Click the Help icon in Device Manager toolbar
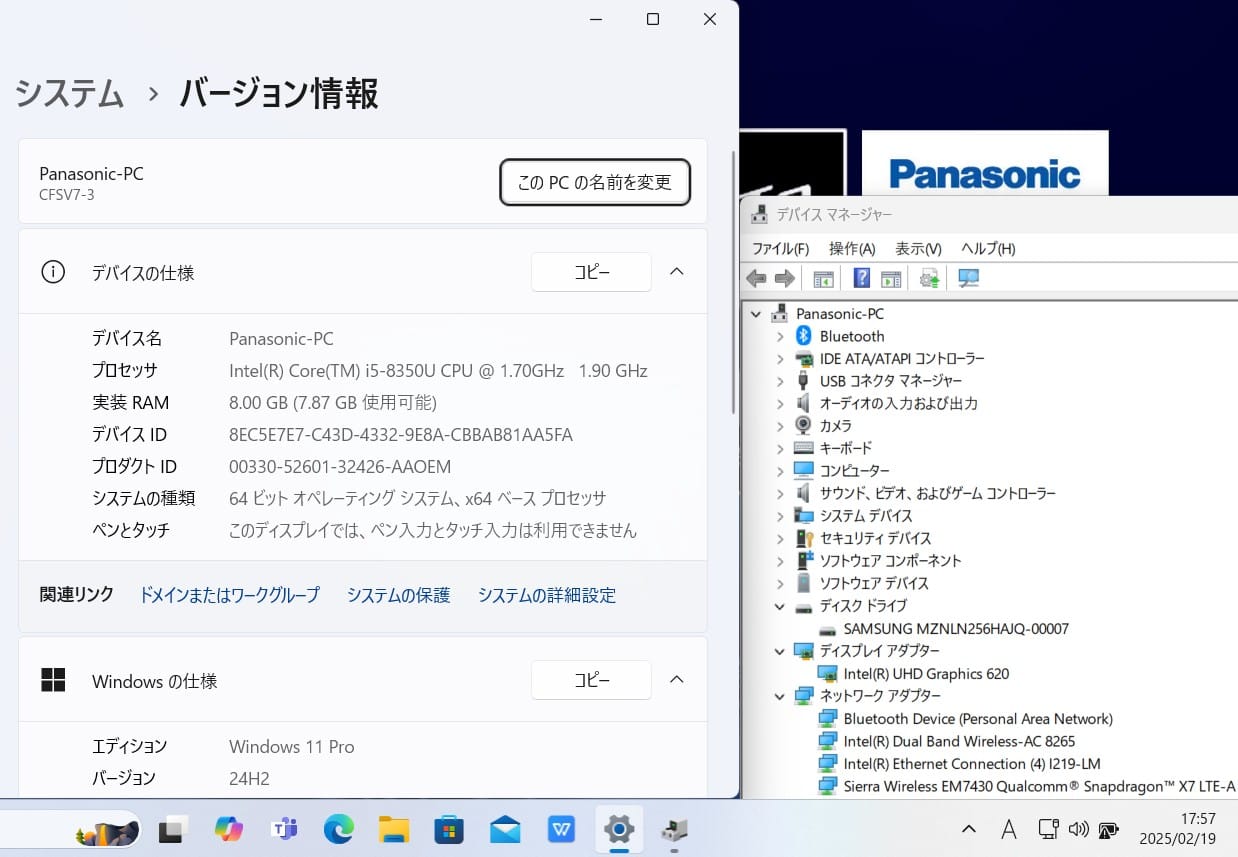 (x=861, y=279)
